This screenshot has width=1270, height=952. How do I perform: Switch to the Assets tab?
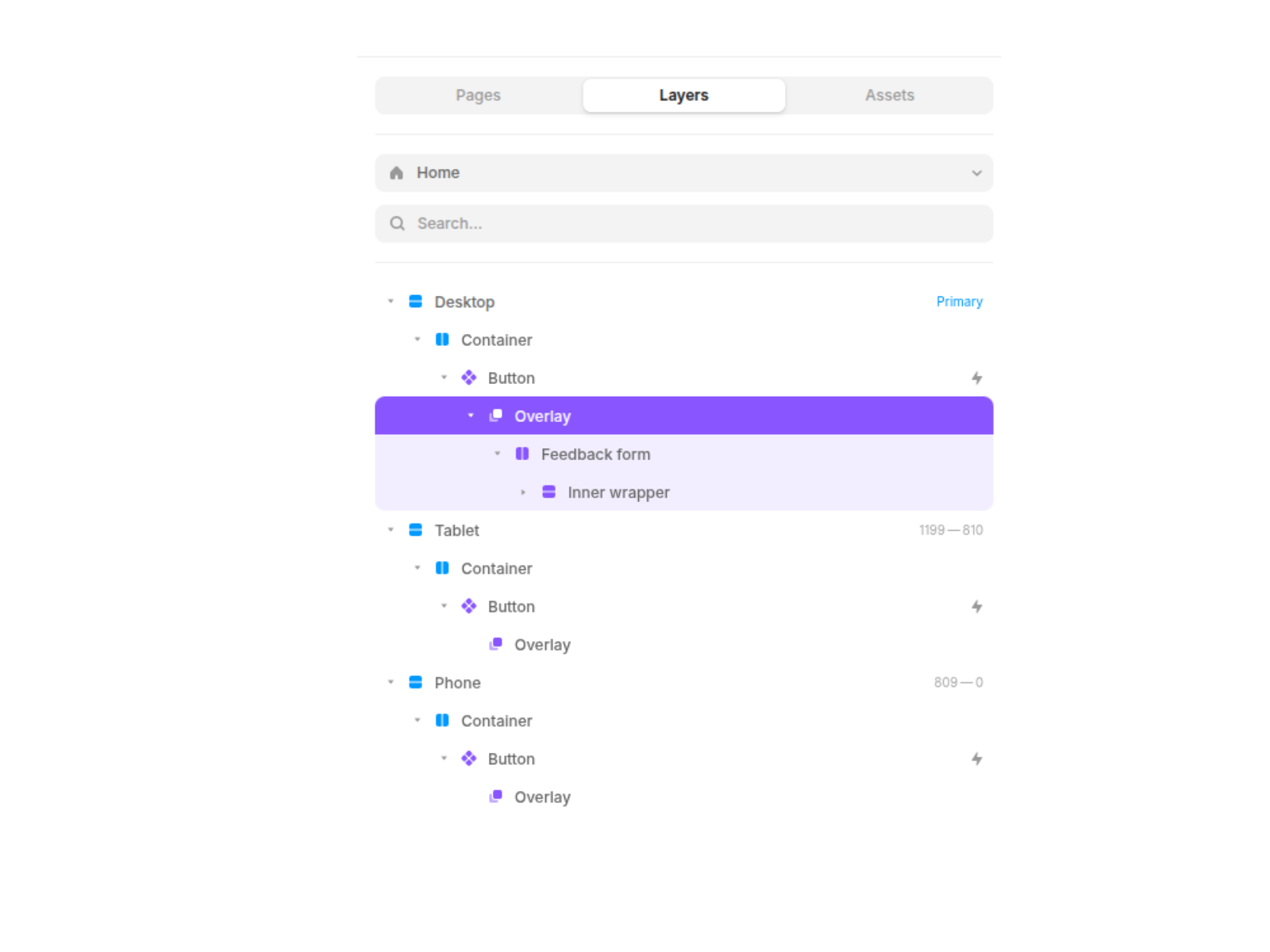[x=889, y=95]
